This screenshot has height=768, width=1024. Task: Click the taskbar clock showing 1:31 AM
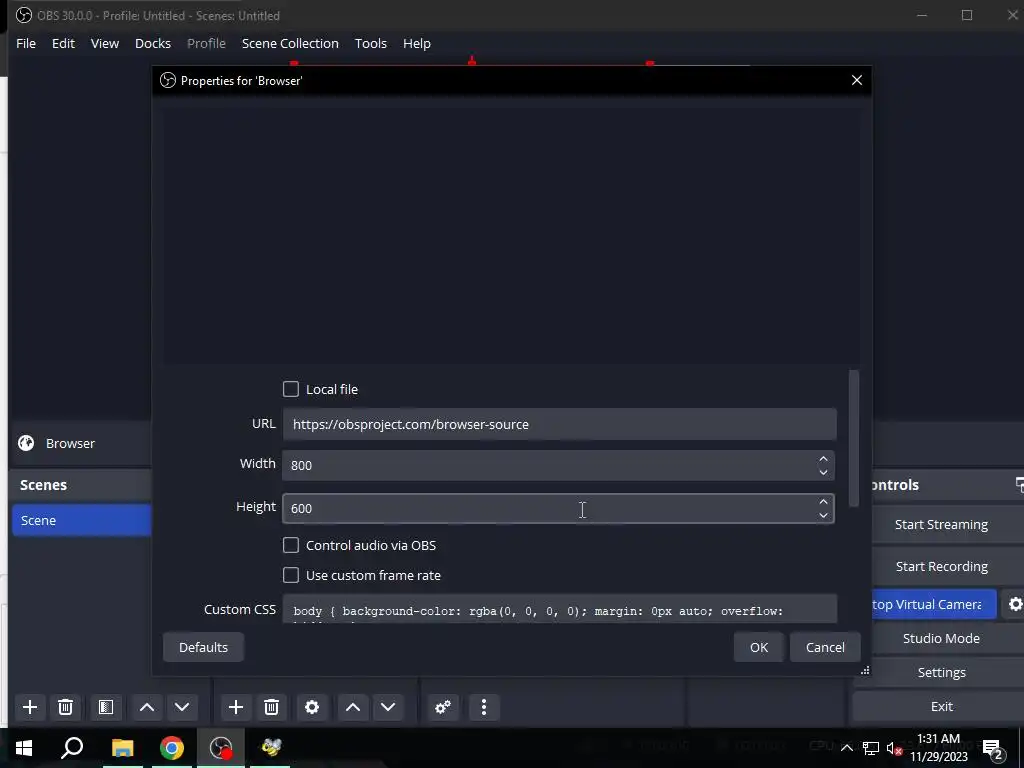pos(938,748)
